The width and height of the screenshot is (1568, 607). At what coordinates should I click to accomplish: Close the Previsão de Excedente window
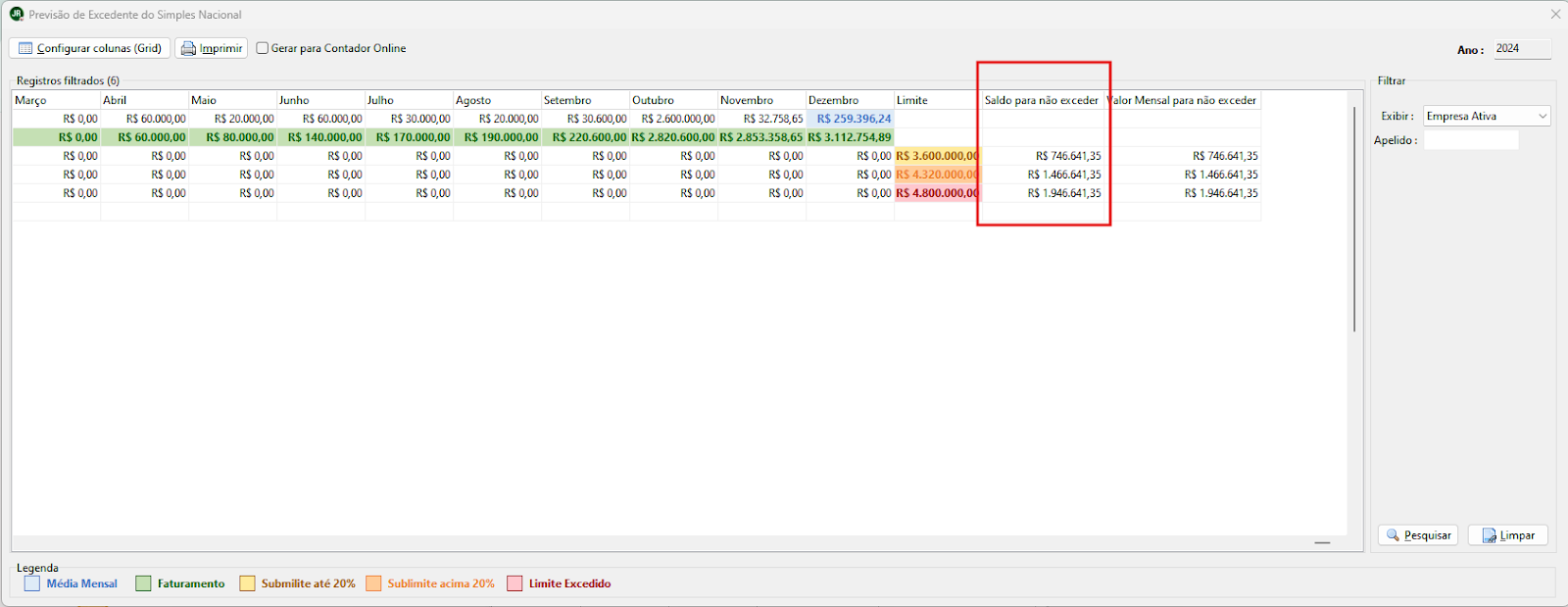[1555, 15]
